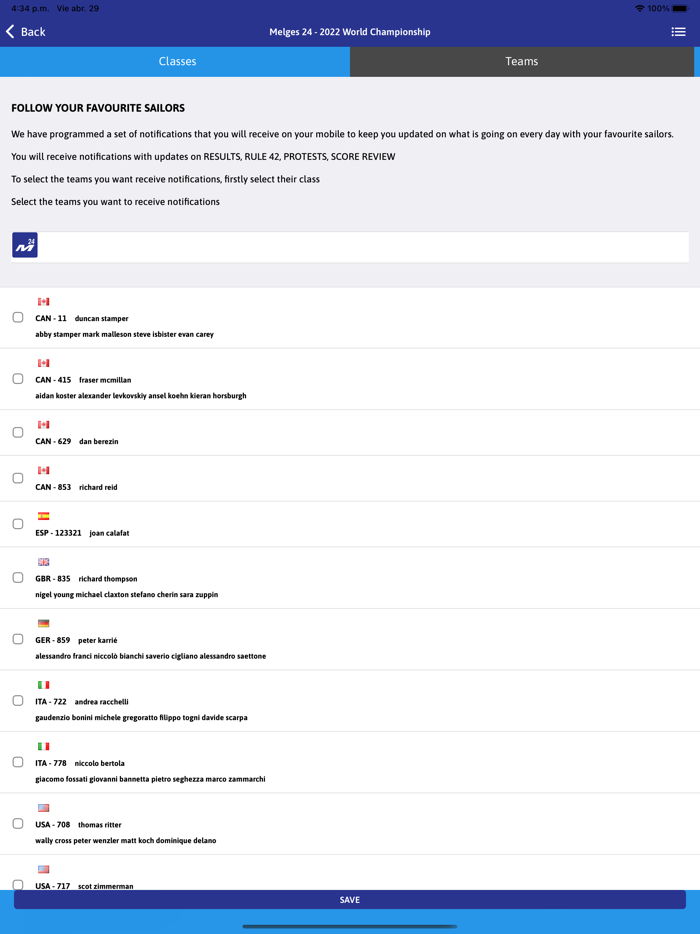Open the list menu icon
The width and height of the screenshot is (700, 934).
(x=678, y=32)
